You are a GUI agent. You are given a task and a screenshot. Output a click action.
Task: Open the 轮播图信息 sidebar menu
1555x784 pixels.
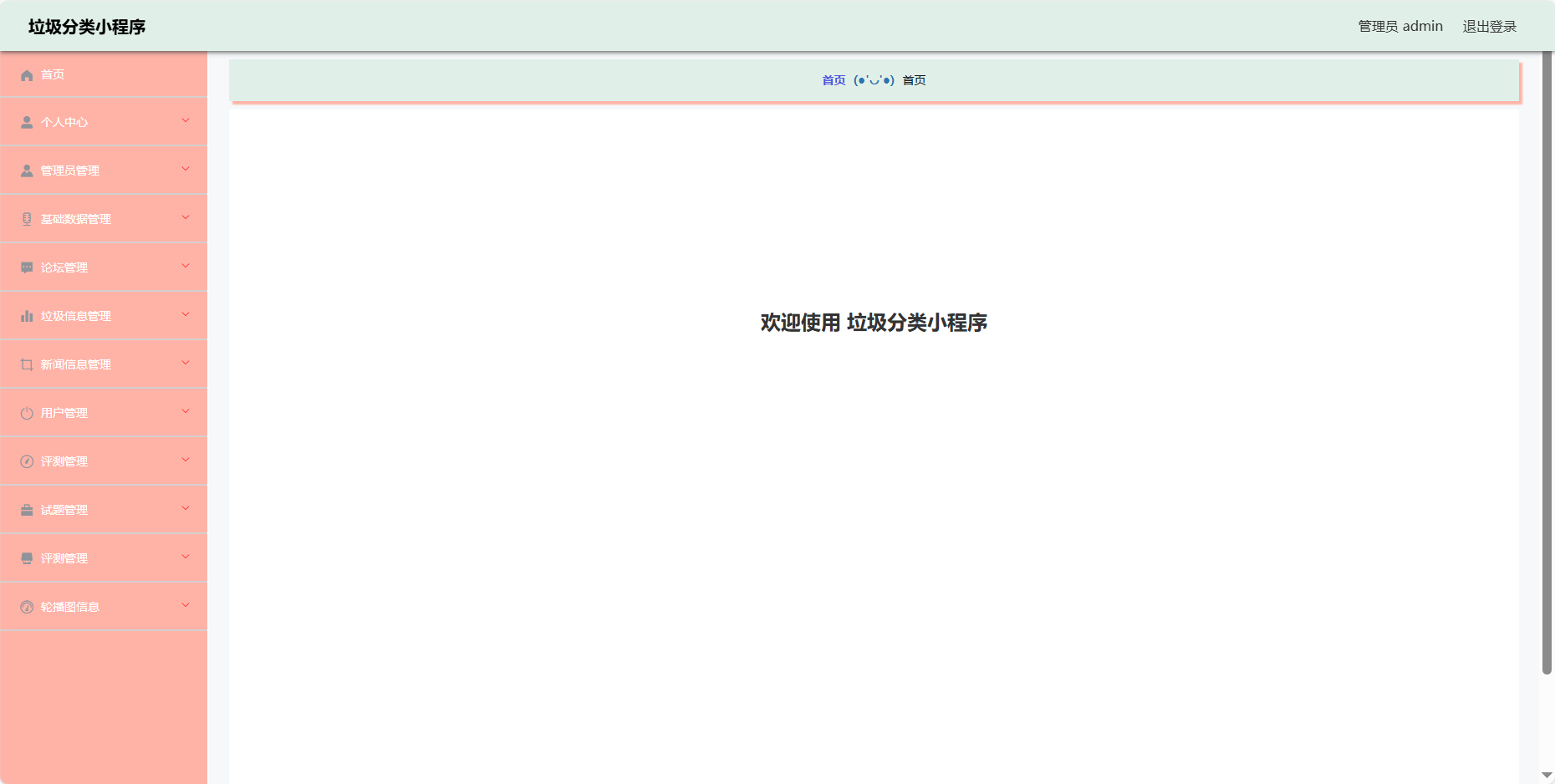coord(104,607)
